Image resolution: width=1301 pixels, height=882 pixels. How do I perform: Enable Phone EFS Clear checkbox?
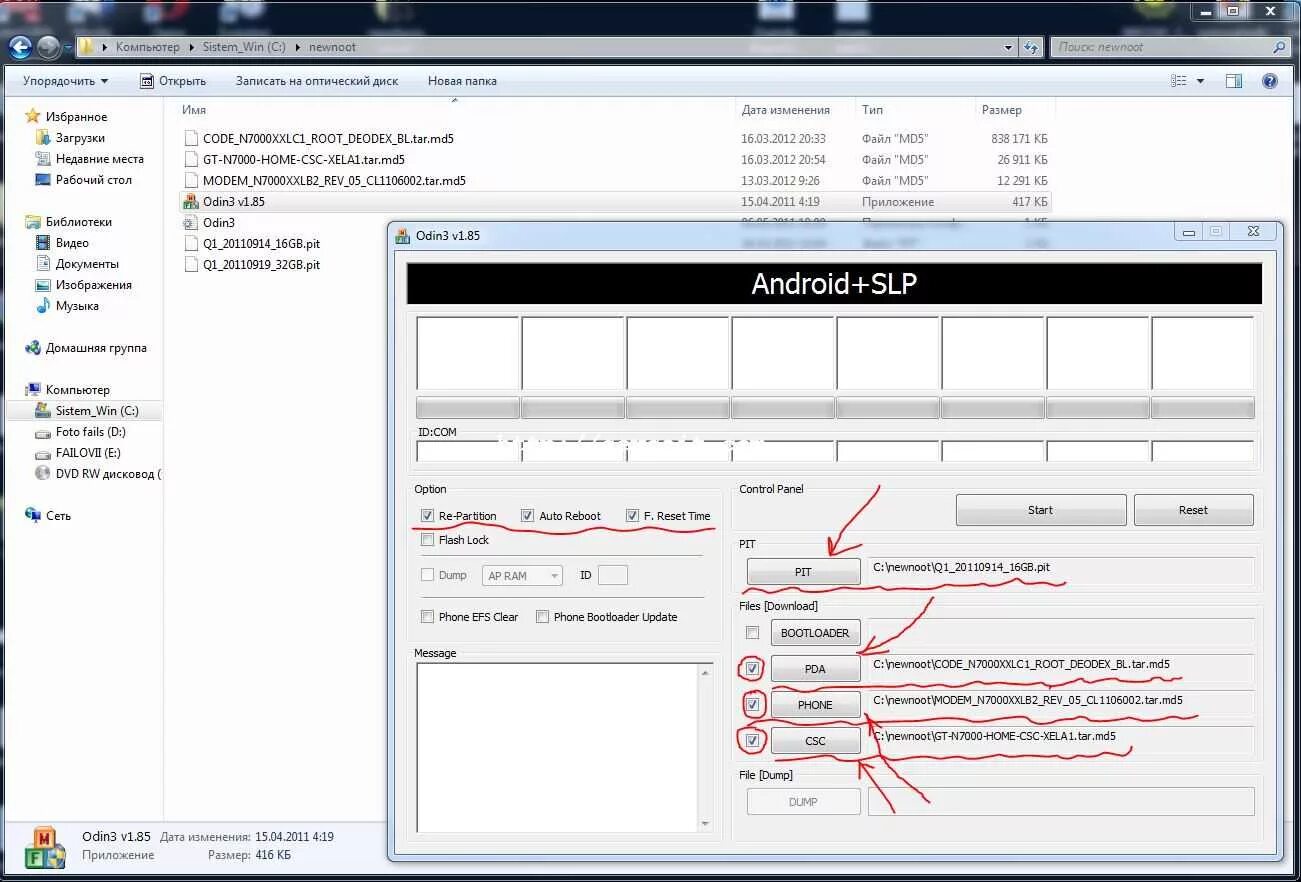(428, 617)
